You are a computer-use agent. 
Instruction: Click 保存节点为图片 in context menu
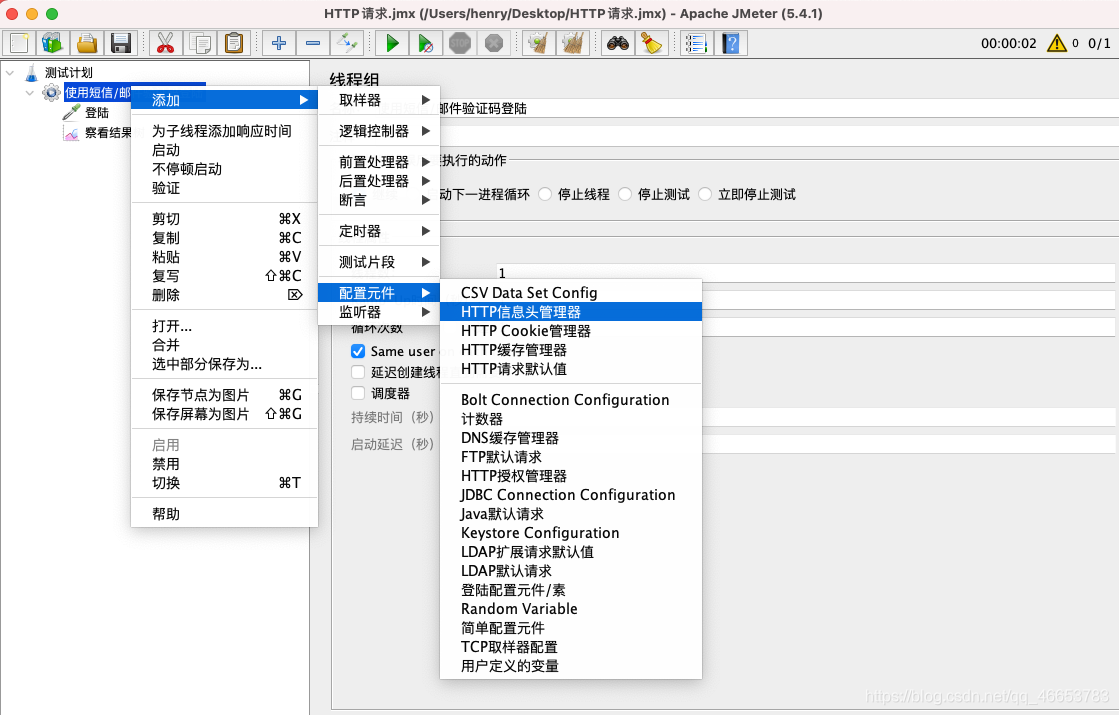point(224,395)
